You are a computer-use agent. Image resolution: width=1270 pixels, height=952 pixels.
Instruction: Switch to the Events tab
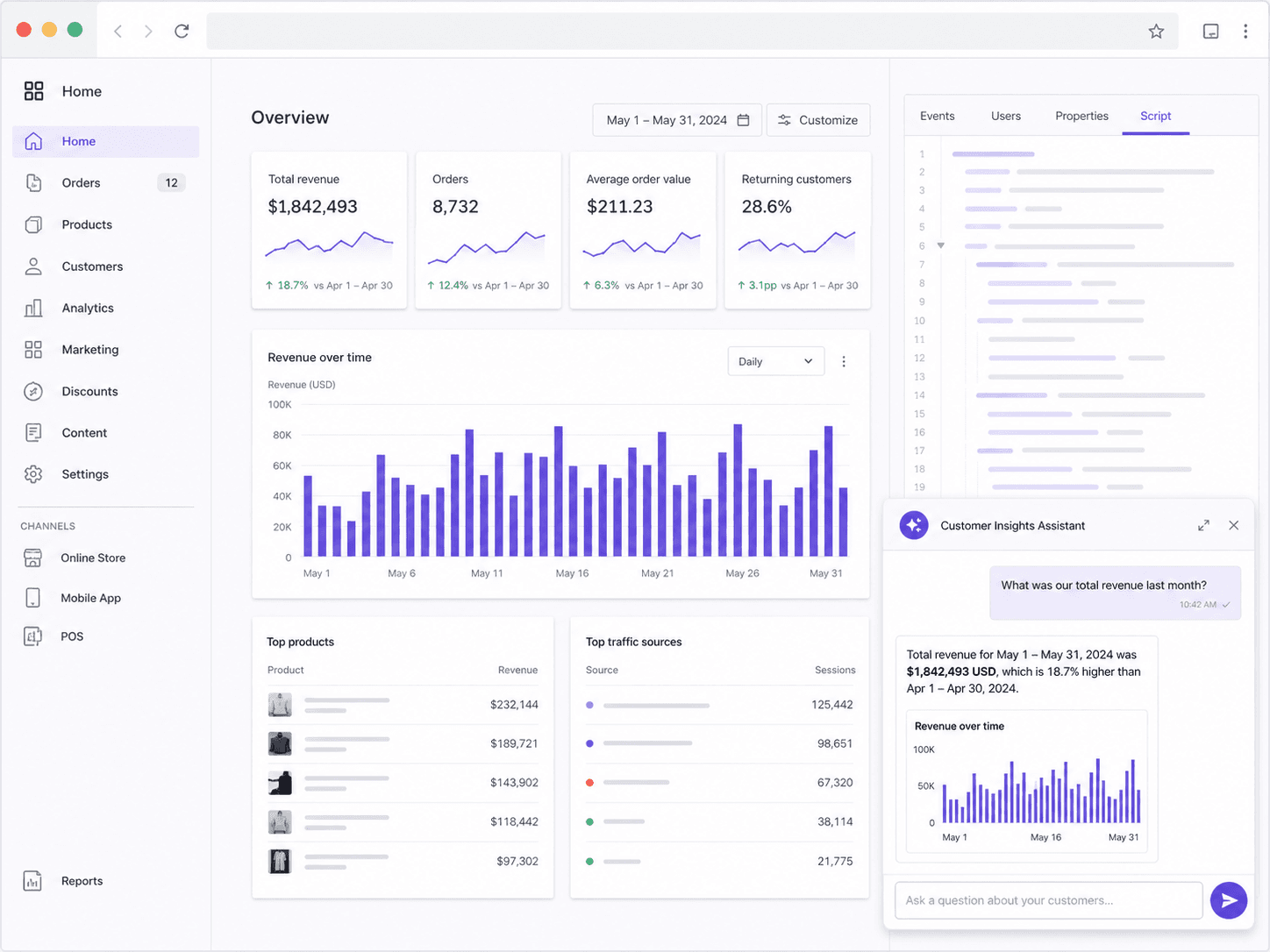(x=937, y=116)
